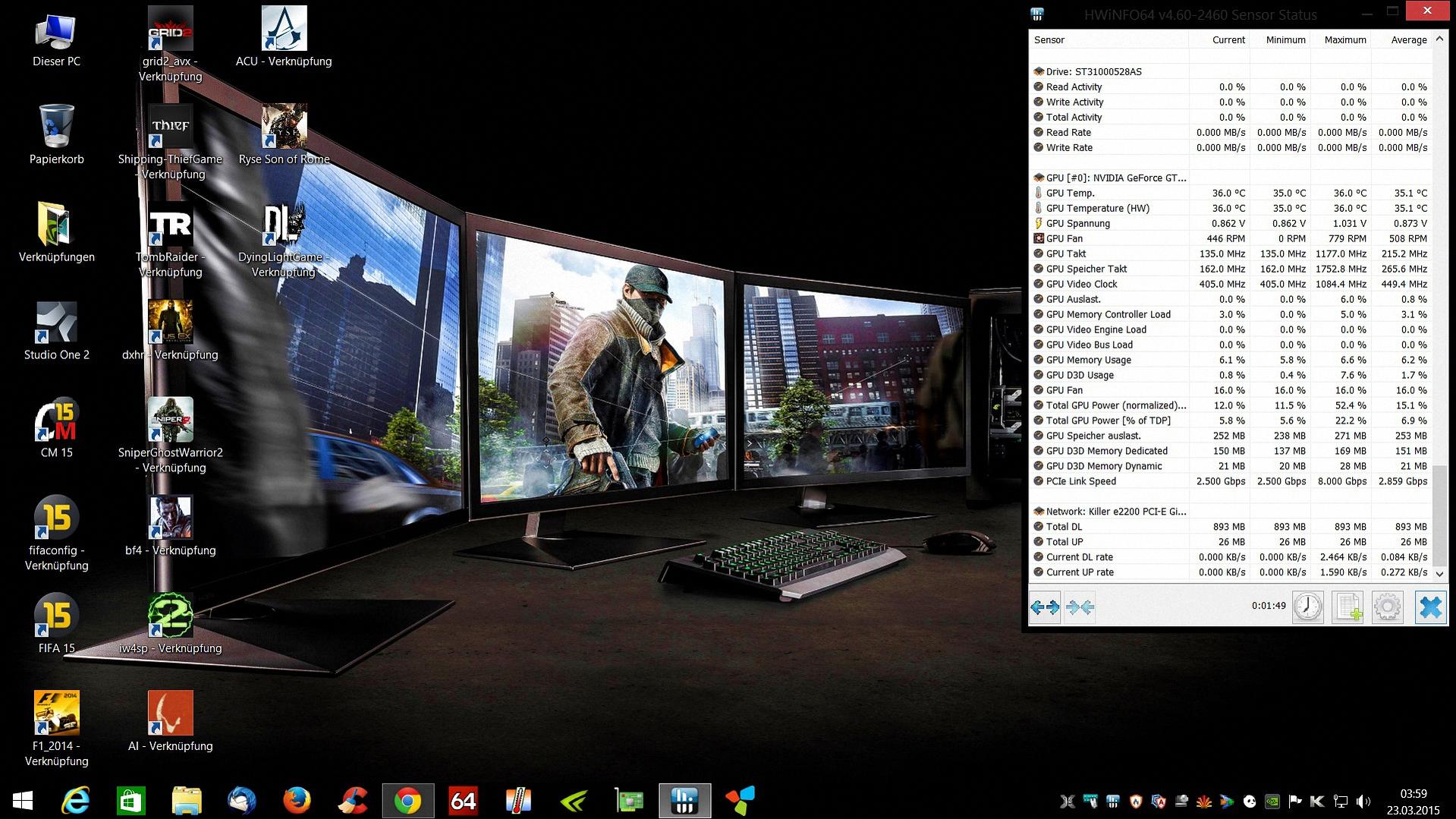The height and width of the screenshot is (819, 1456).
Task: Select the CM 15 desktop shortcut
Action: point(56,420)
